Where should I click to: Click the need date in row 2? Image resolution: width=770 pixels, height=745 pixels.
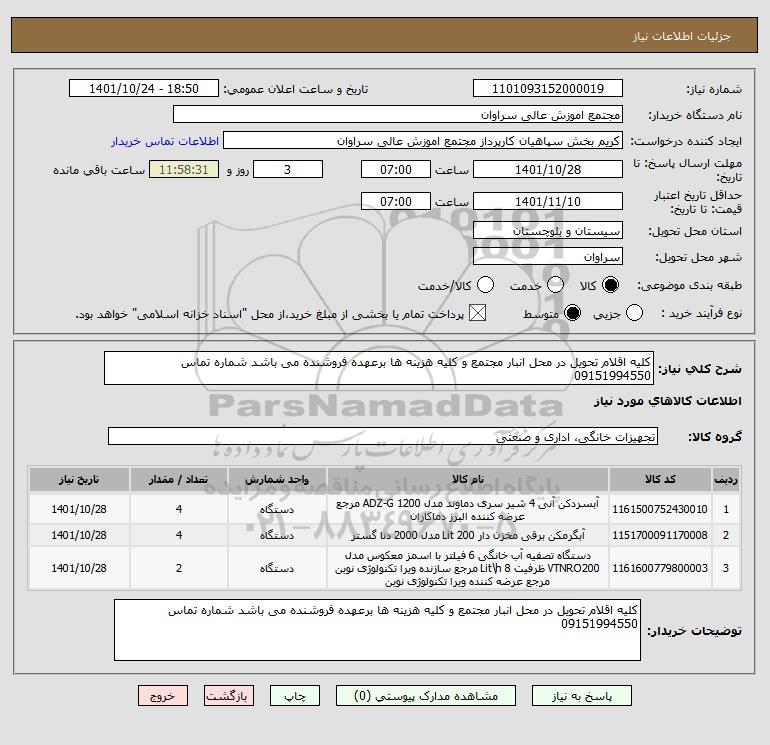pos(79,535)
